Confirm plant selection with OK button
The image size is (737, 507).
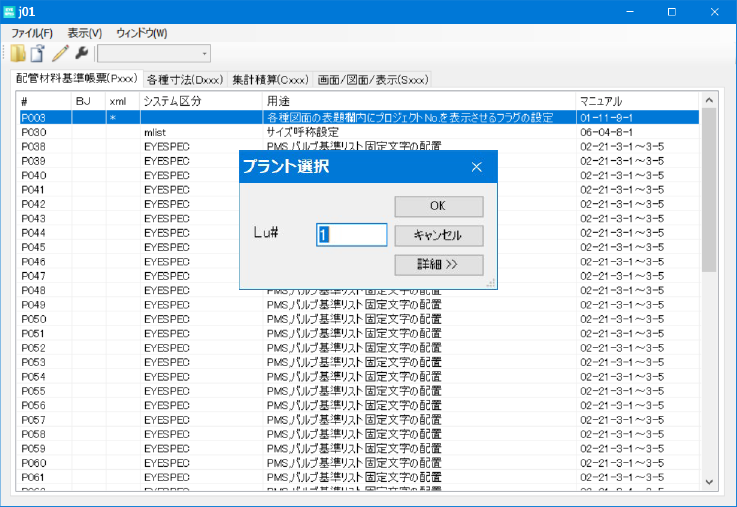439,206
